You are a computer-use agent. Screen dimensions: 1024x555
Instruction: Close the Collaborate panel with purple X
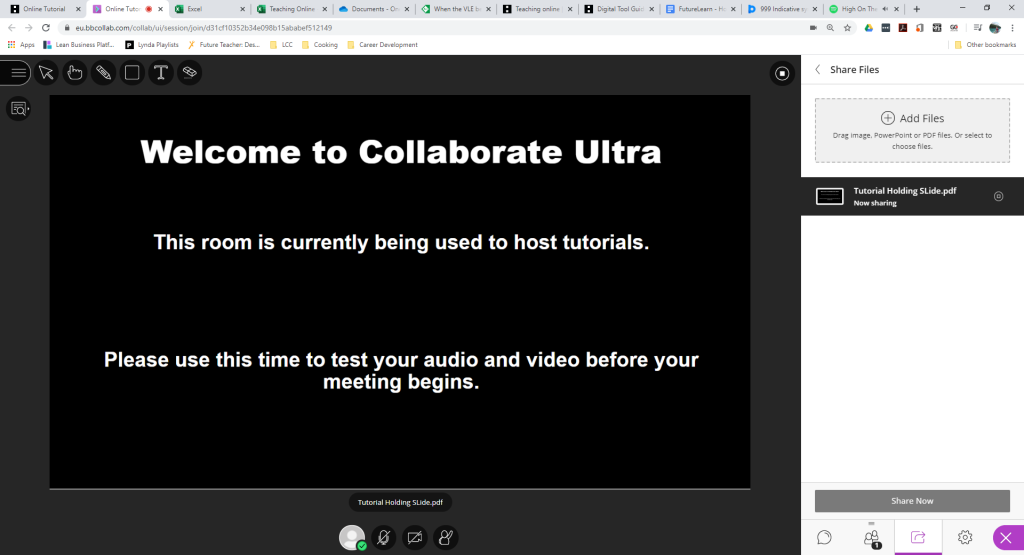1006,538
